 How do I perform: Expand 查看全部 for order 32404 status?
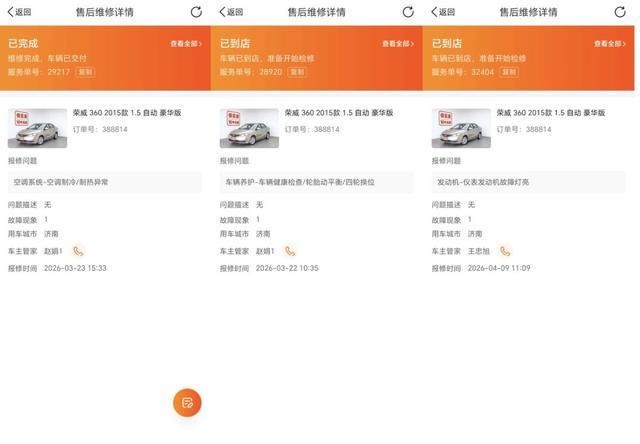609,44
